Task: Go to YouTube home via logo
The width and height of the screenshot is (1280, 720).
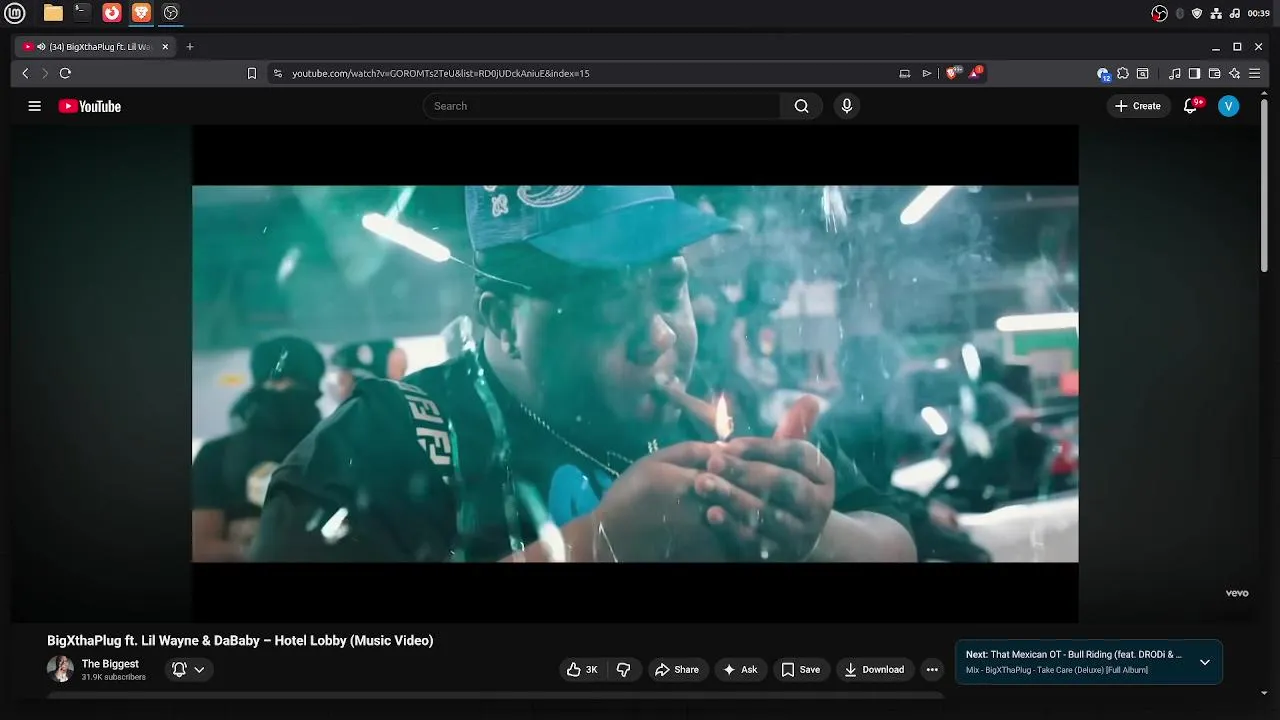Action: [90, 106]
